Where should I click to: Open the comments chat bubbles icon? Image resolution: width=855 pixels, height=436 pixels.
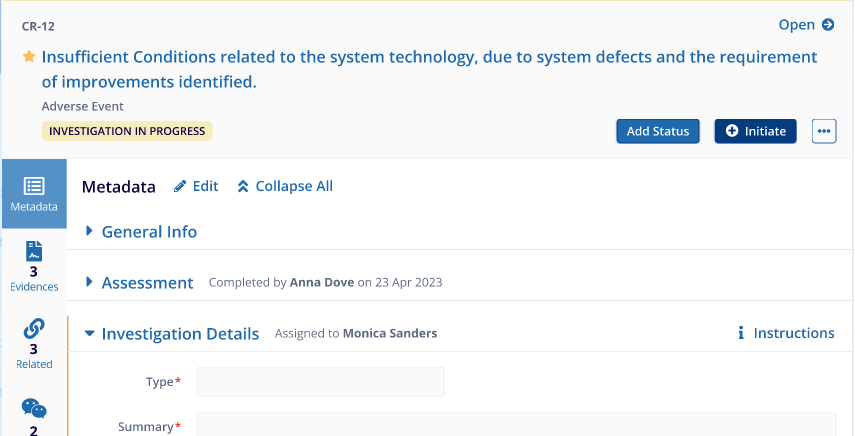click(34, 408)
